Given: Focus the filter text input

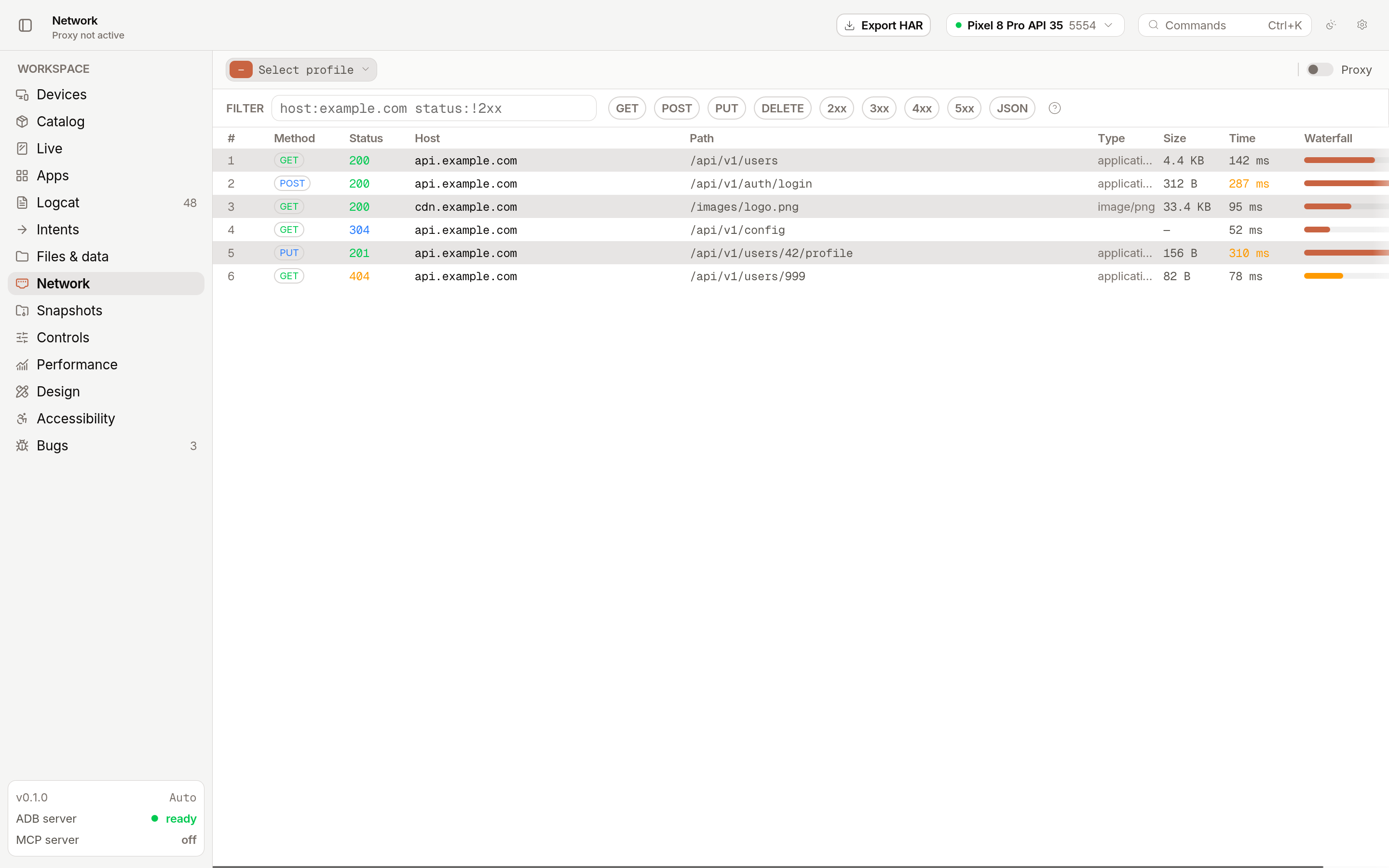Looking at the screenshot, I should pyautogui.click(x=434, y=108).
